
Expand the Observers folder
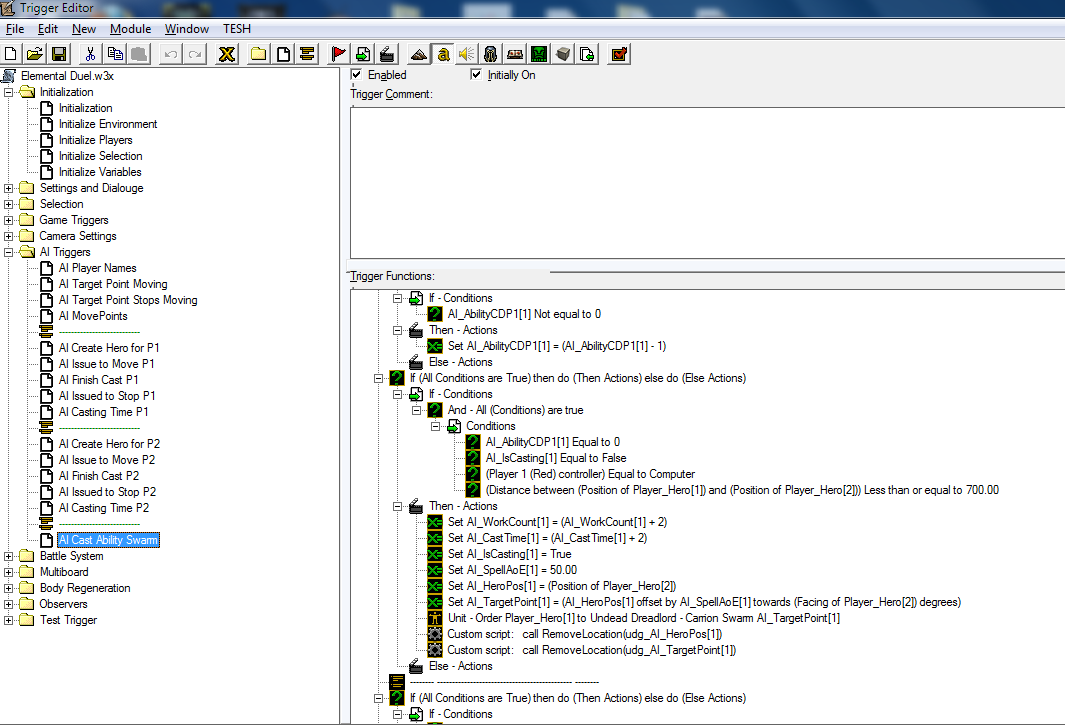coord(8,604)
